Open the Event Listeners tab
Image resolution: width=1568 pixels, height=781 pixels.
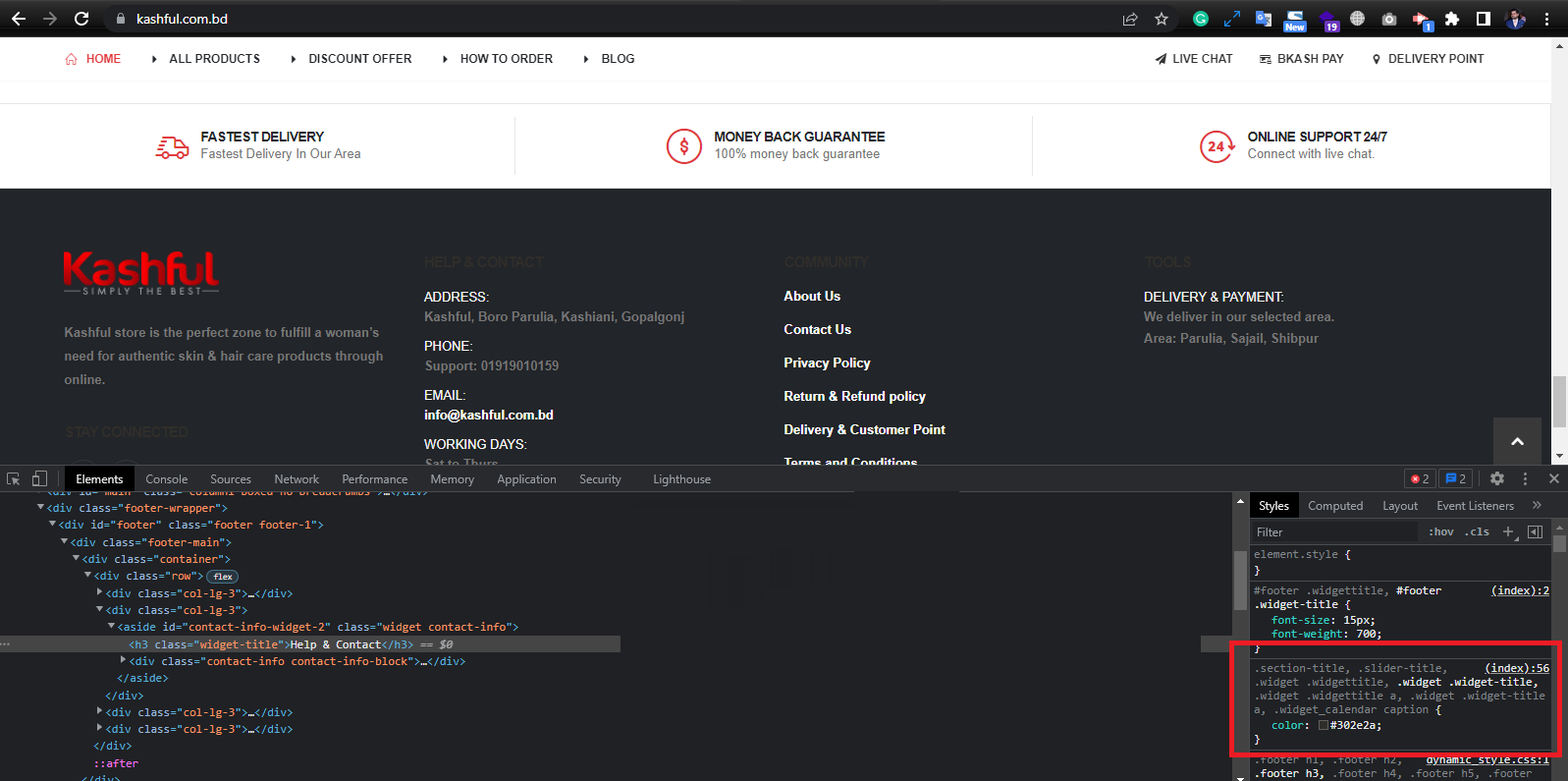tap(1475, 505)
